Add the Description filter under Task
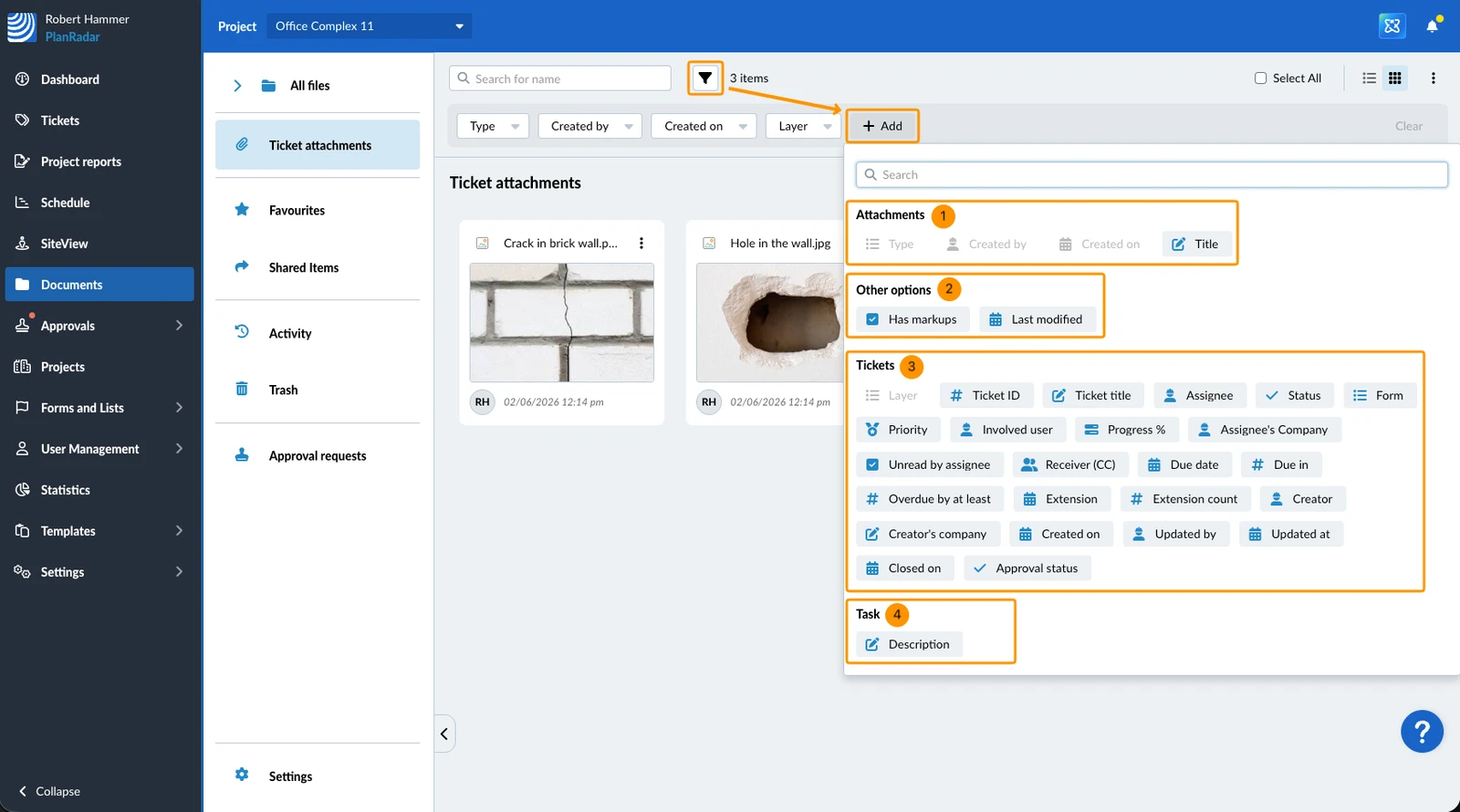 [910, 644]
